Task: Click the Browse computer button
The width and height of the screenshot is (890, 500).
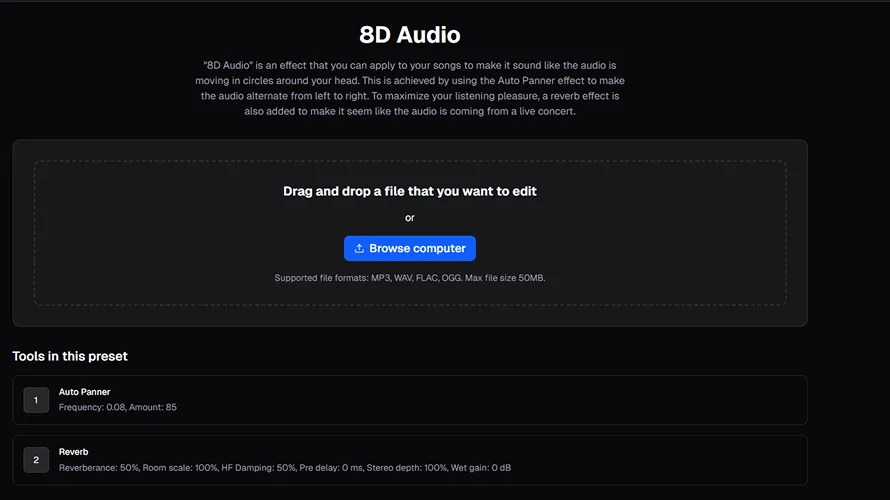Action: point(410,248)
